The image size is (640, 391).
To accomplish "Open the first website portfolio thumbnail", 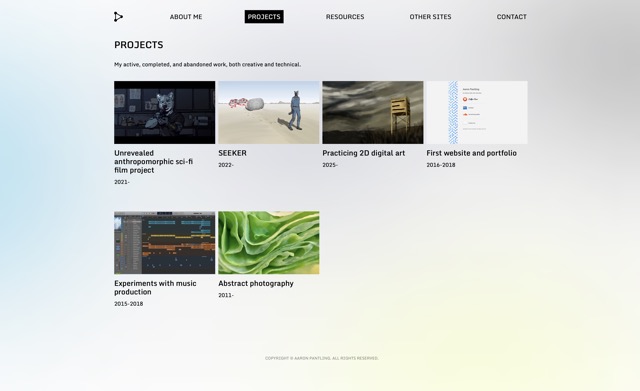I will (477, 112).
